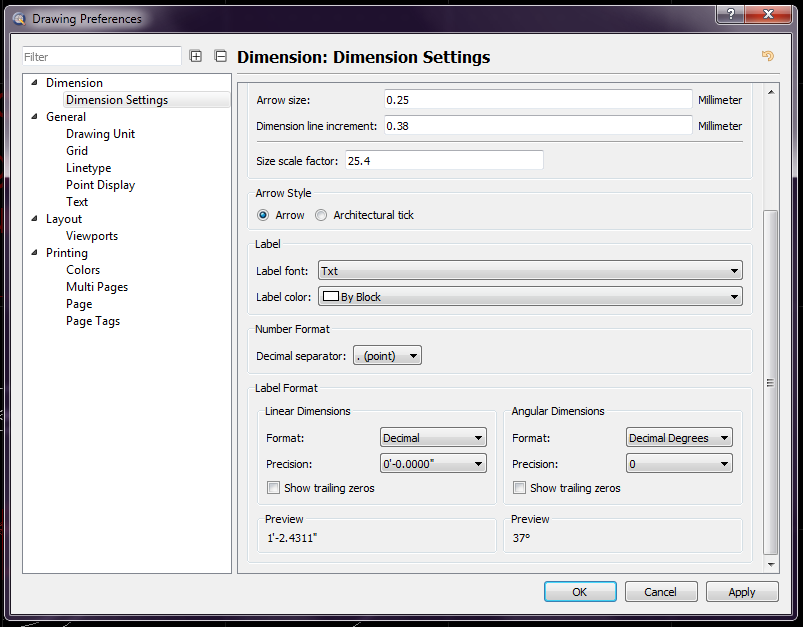The width and height of the screenshot is (803, 627).
Task: Click the Dimension tree label
Action: (74, 82)
